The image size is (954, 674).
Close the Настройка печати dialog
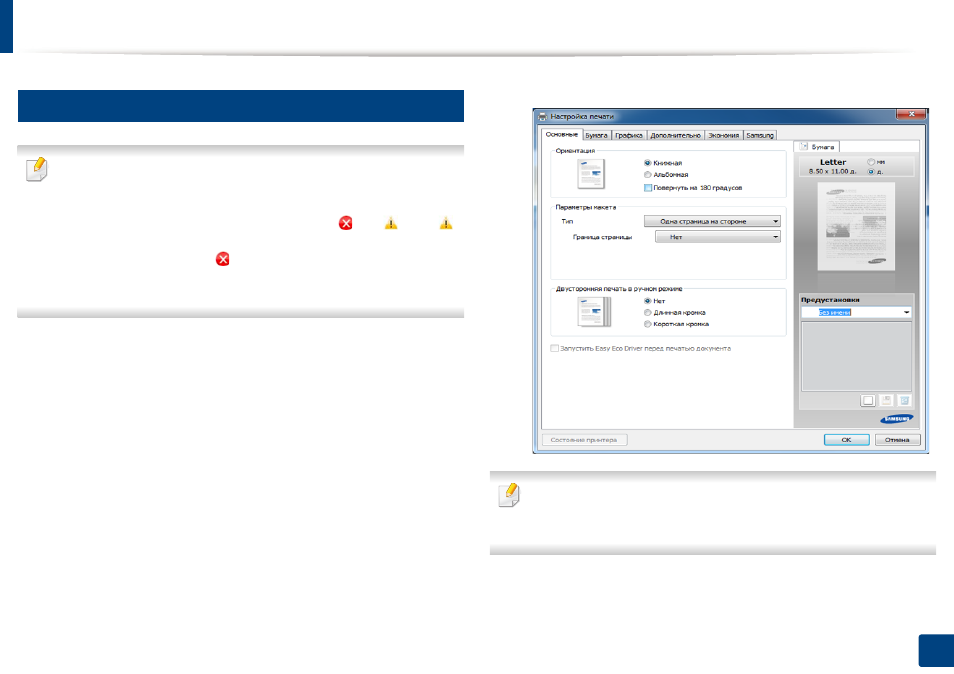(911, 114)
